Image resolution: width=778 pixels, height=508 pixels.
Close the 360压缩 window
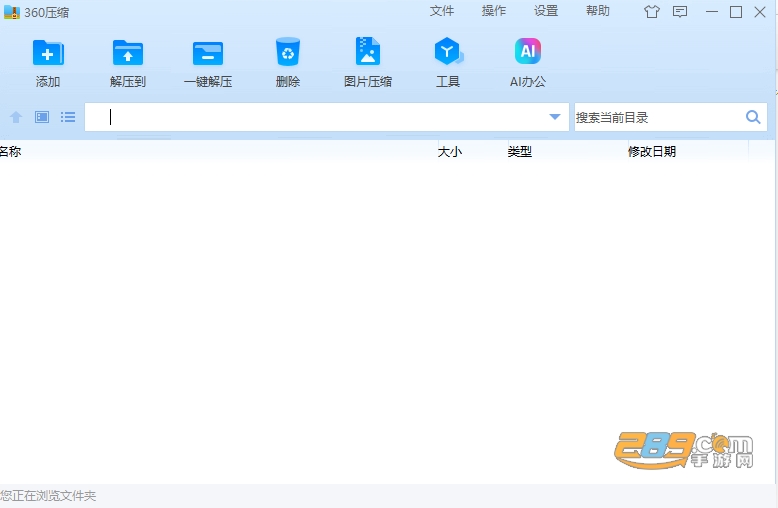tap(760, 12)
